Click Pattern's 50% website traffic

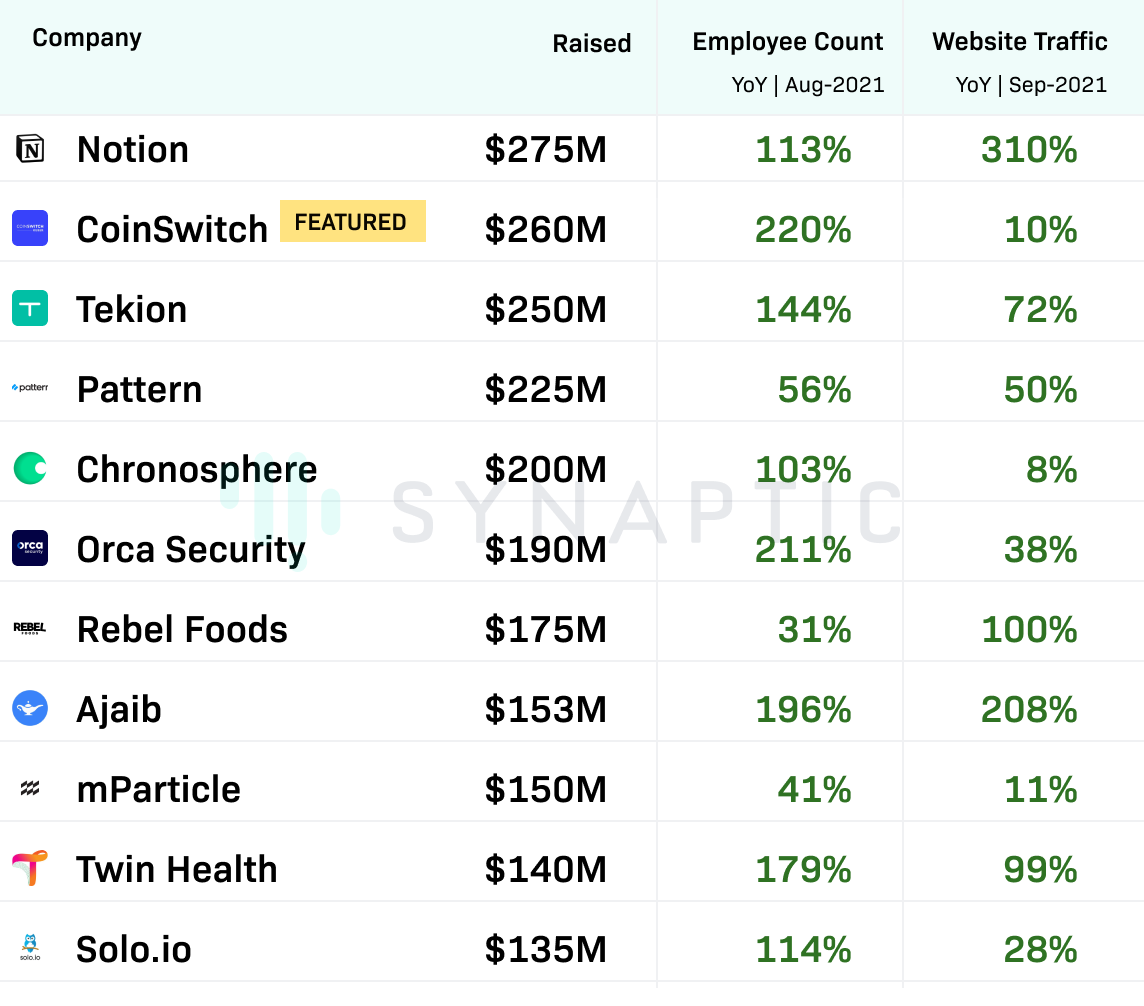click(1041, 390)
